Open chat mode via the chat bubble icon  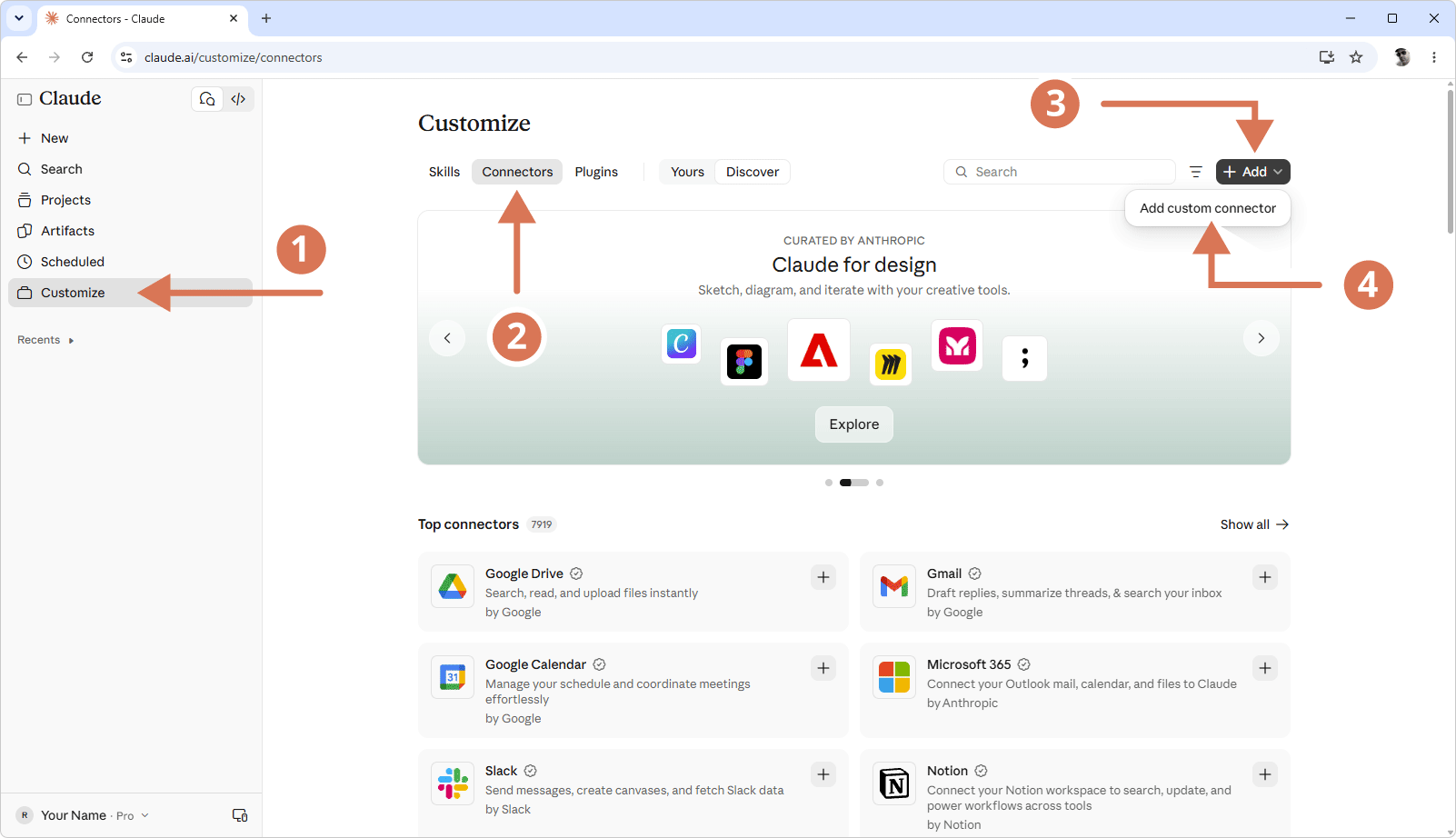[207, 99]
